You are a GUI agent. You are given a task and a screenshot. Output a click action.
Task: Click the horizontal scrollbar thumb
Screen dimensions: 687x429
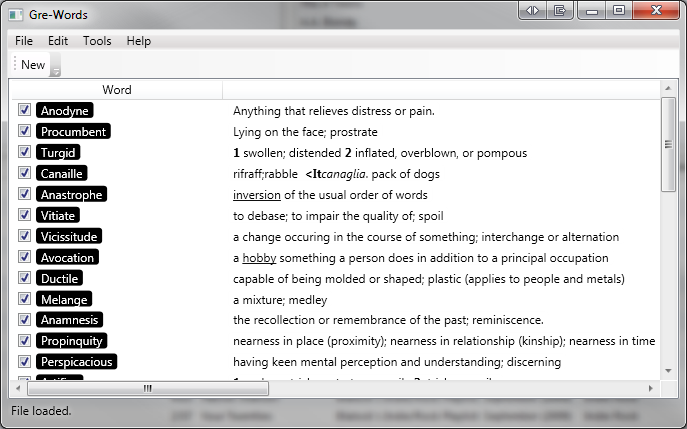[147, 388]
